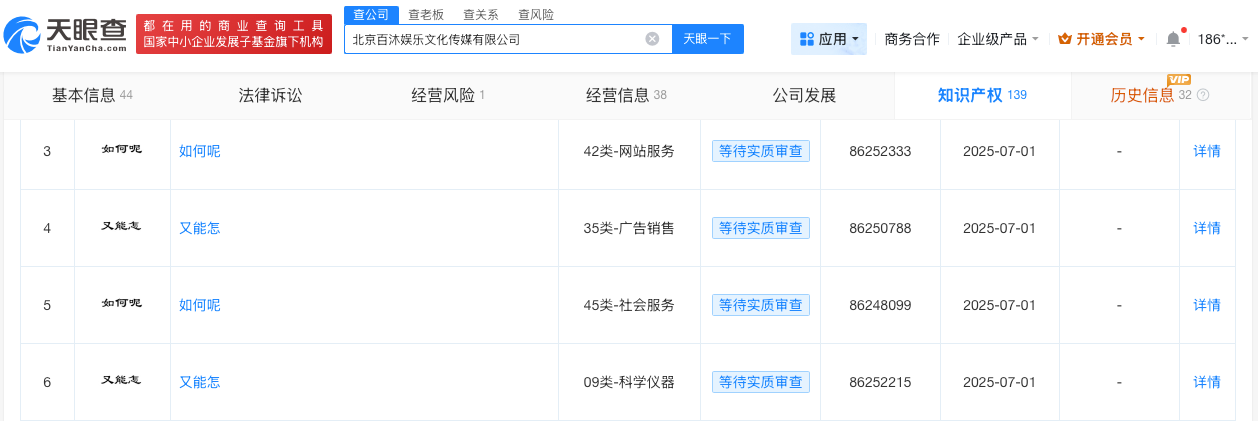This screenshot has width=1258, height=421.
Task: Select the 查老板 search tab
Action: click(x=426, y=15)
